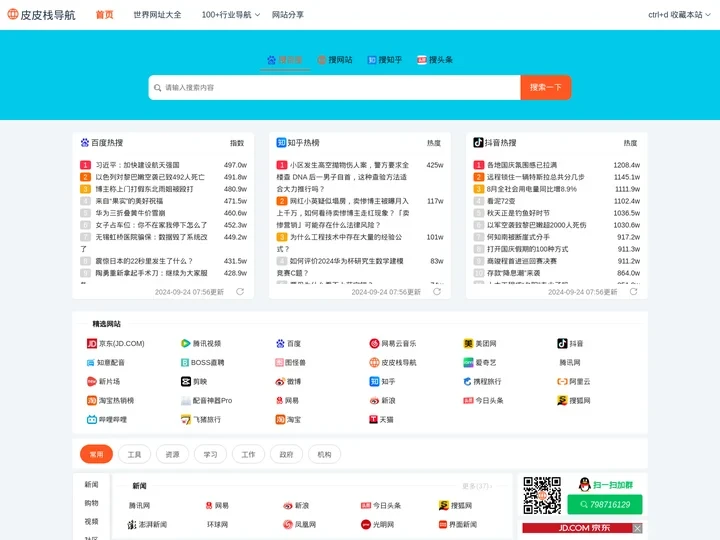
Task: Open 澎湃新闻 in the news section
Action: click(147, 524)
